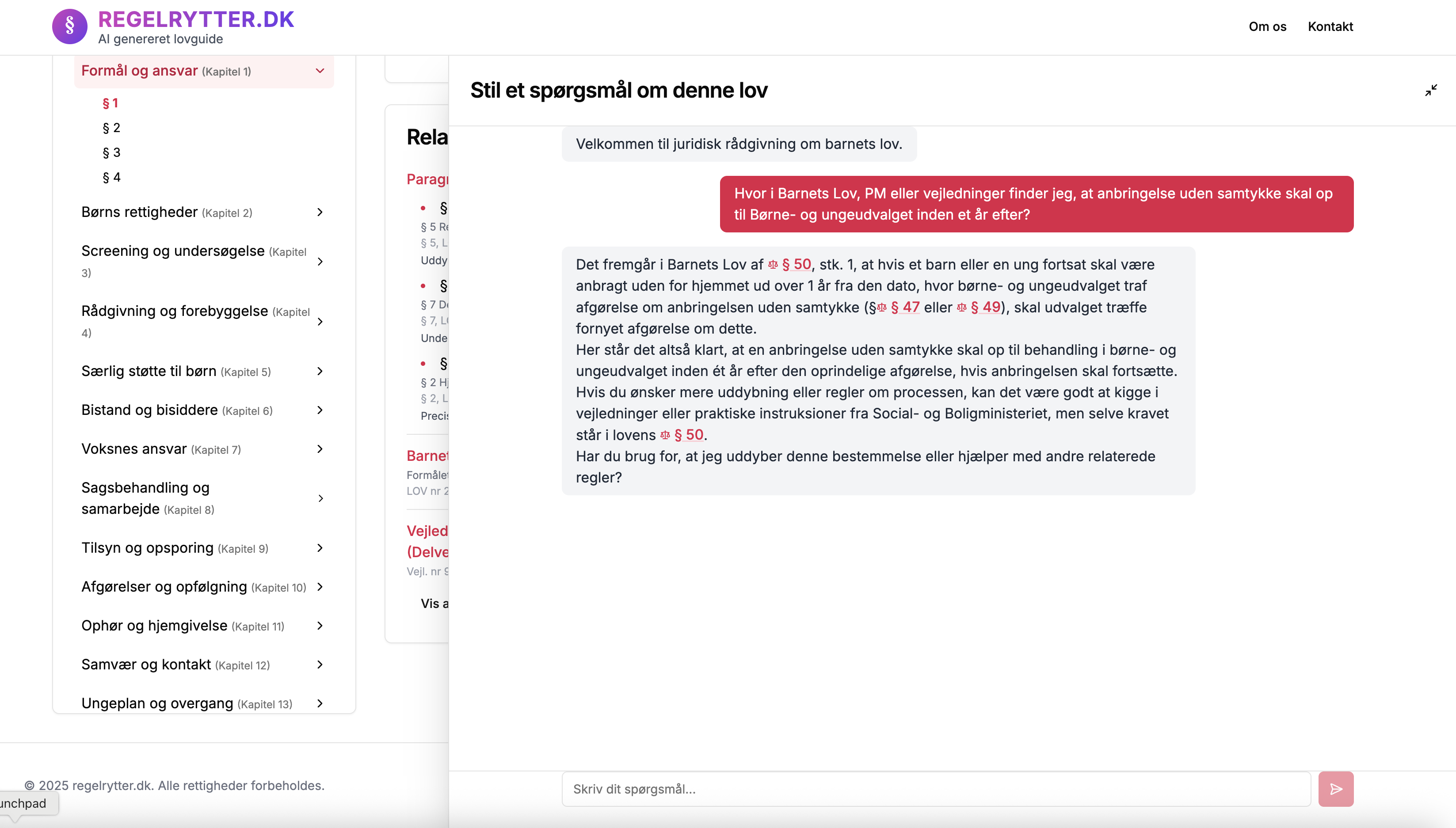Click the scales icon before first § 50
The width and height of the screenshot is (1456, 828).
coord(773,264)
